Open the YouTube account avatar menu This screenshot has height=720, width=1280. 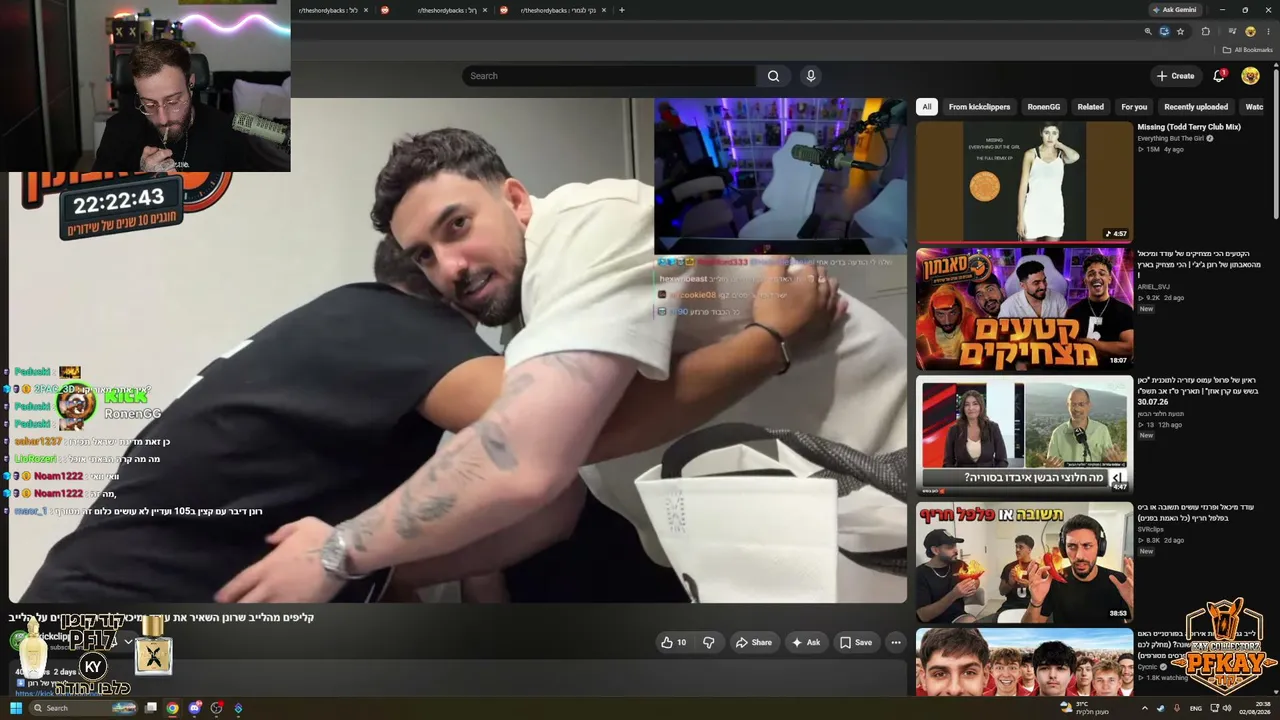tap(1250, 76)
